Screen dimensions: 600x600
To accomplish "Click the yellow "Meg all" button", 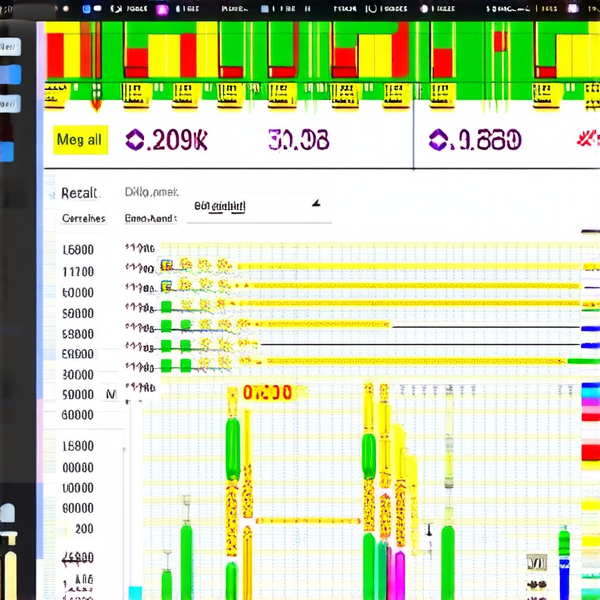I will [x=79, y=140].
